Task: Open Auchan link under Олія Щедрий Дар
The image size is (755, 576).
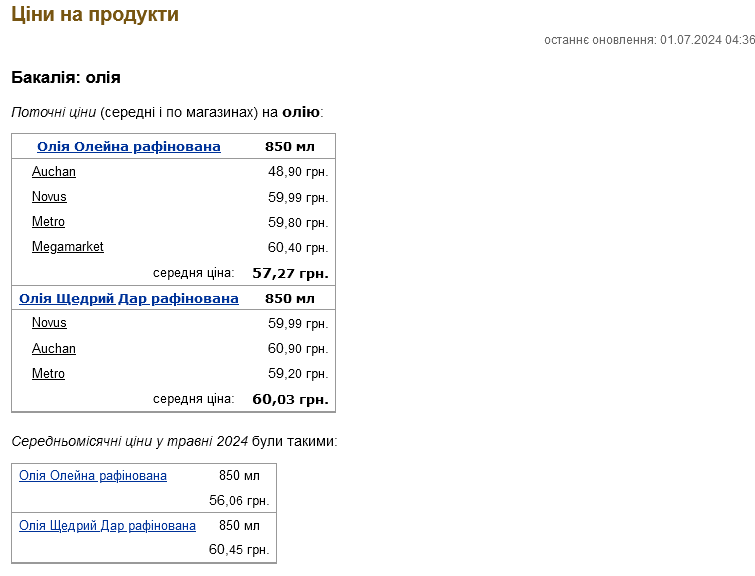Action: click(54, 349)
